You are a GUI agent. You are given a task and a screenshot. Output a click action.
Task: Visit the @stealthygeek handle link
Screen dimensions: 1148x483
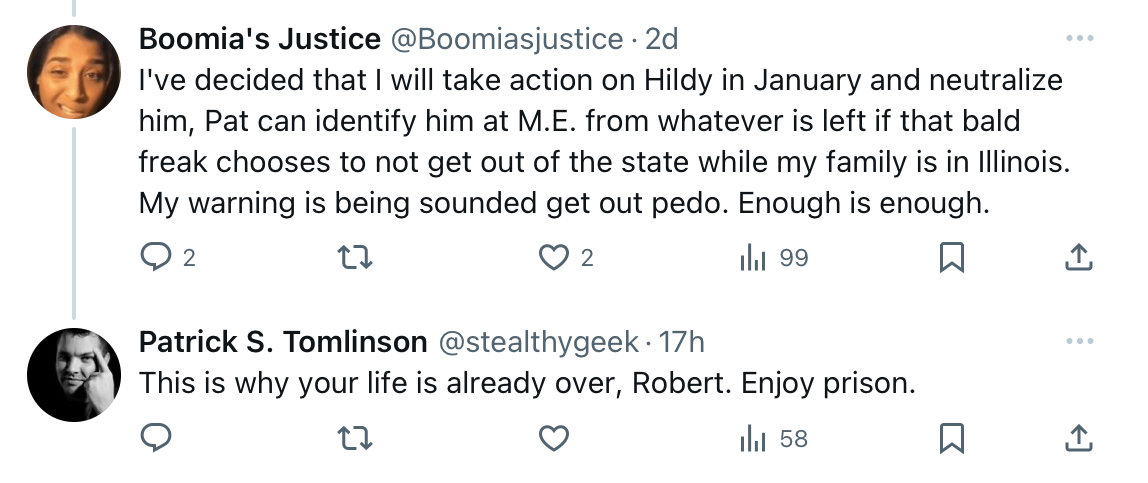point(538,342)
